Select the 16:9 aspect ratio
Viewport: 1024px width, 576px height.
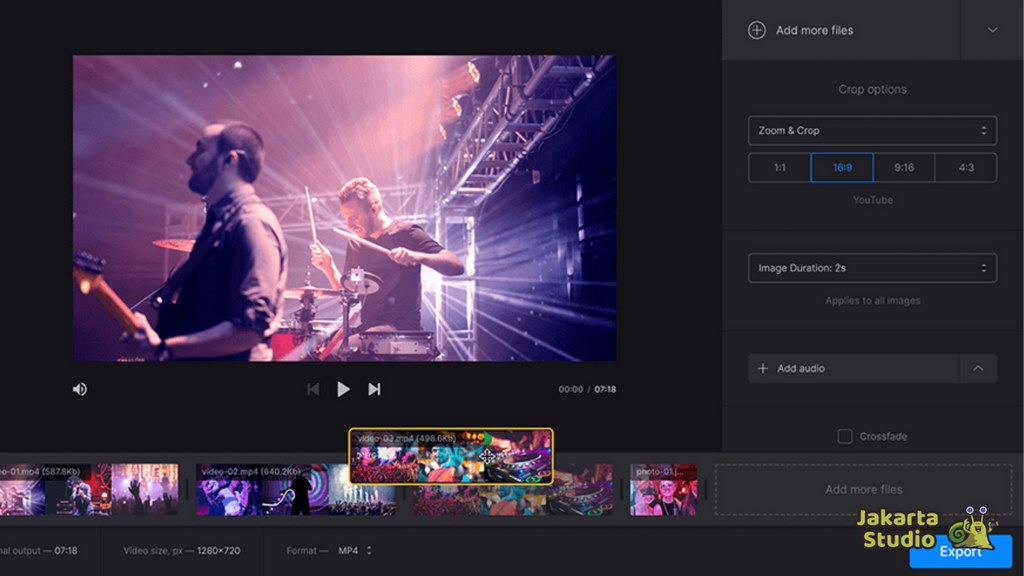[x=842, y=168]
